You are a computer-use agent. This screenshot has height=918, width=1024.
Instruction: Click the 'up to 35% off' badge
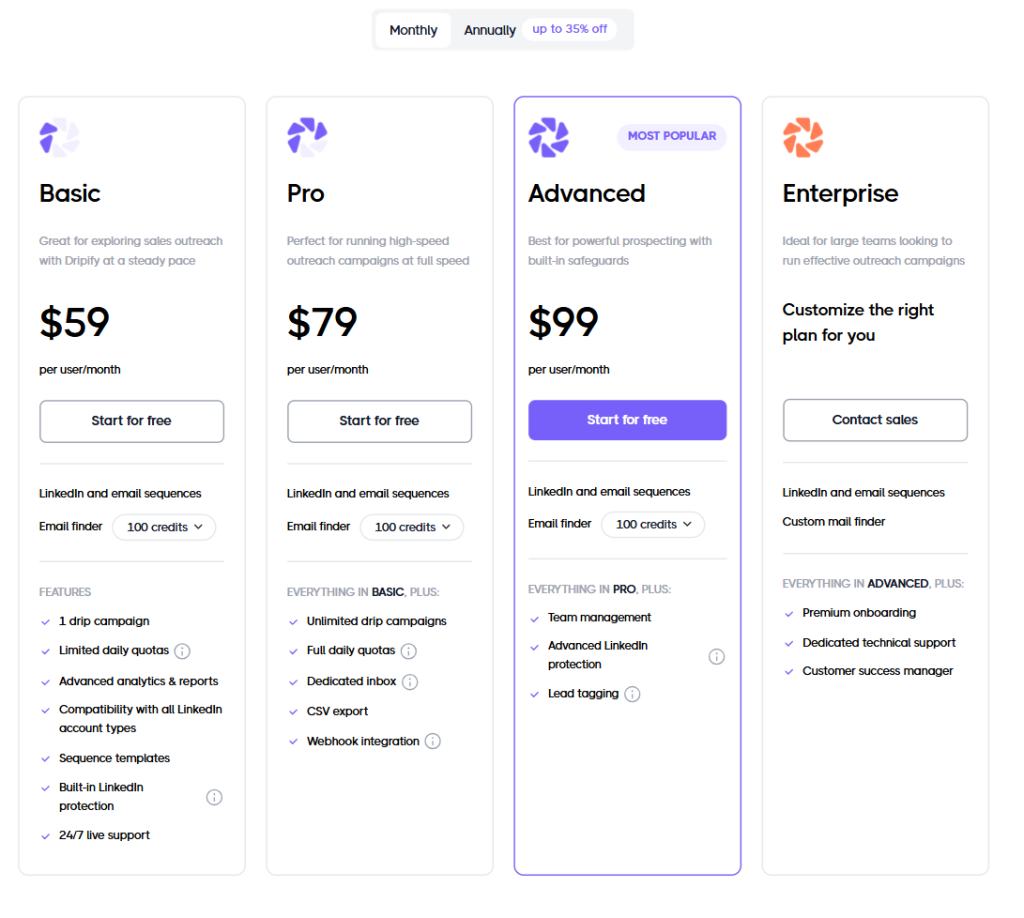570,29
